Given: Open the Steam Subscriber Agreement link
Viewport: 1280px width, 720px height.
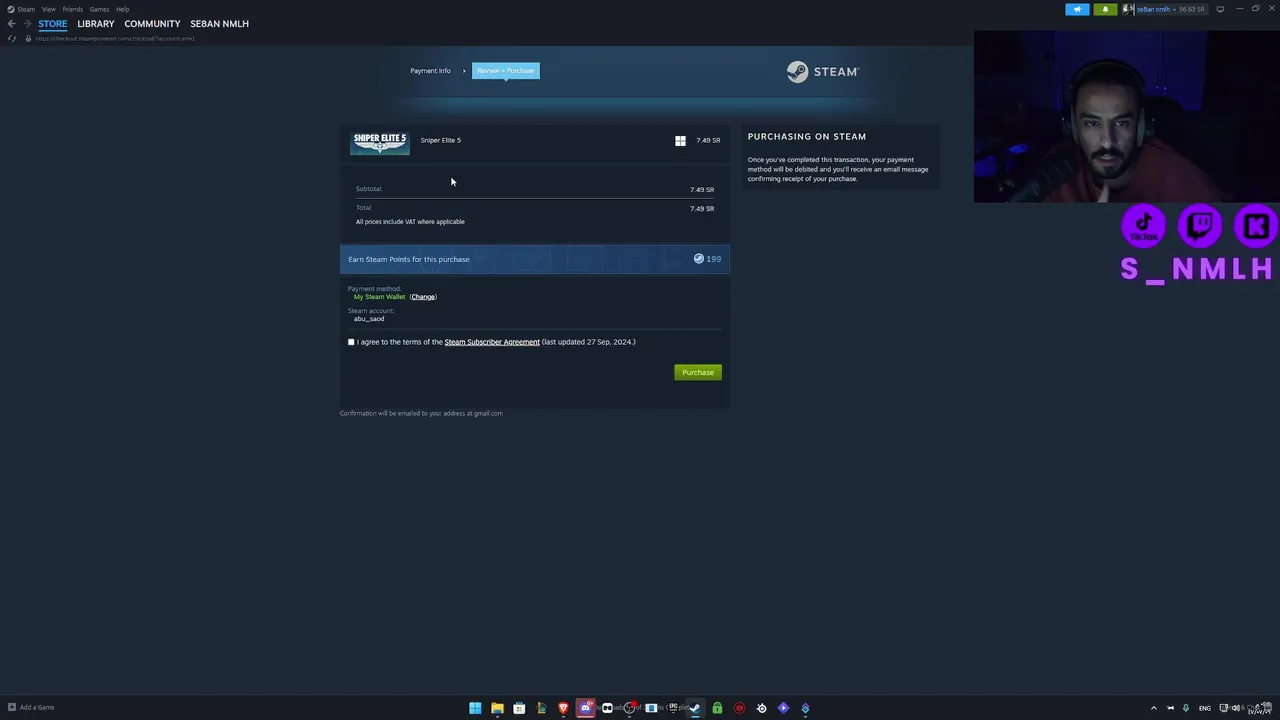Looking at the screenshot, I should tap(492, 342).
